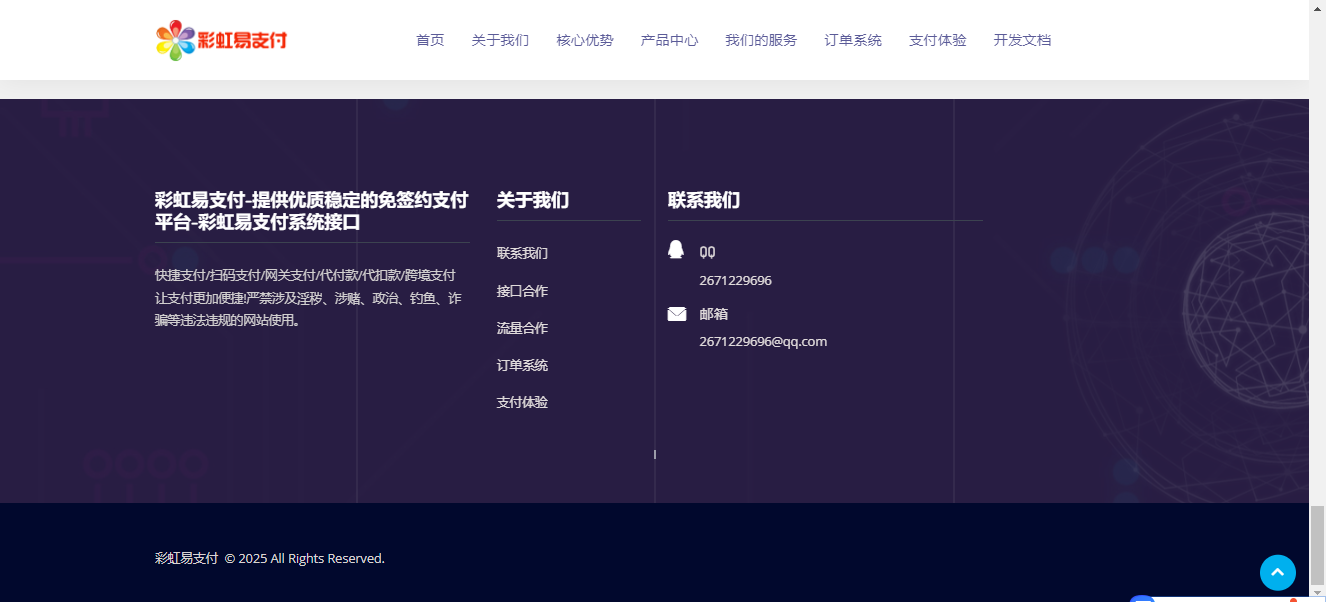
Task: Click the footer 联系我们 link
Action: [522, 253]
